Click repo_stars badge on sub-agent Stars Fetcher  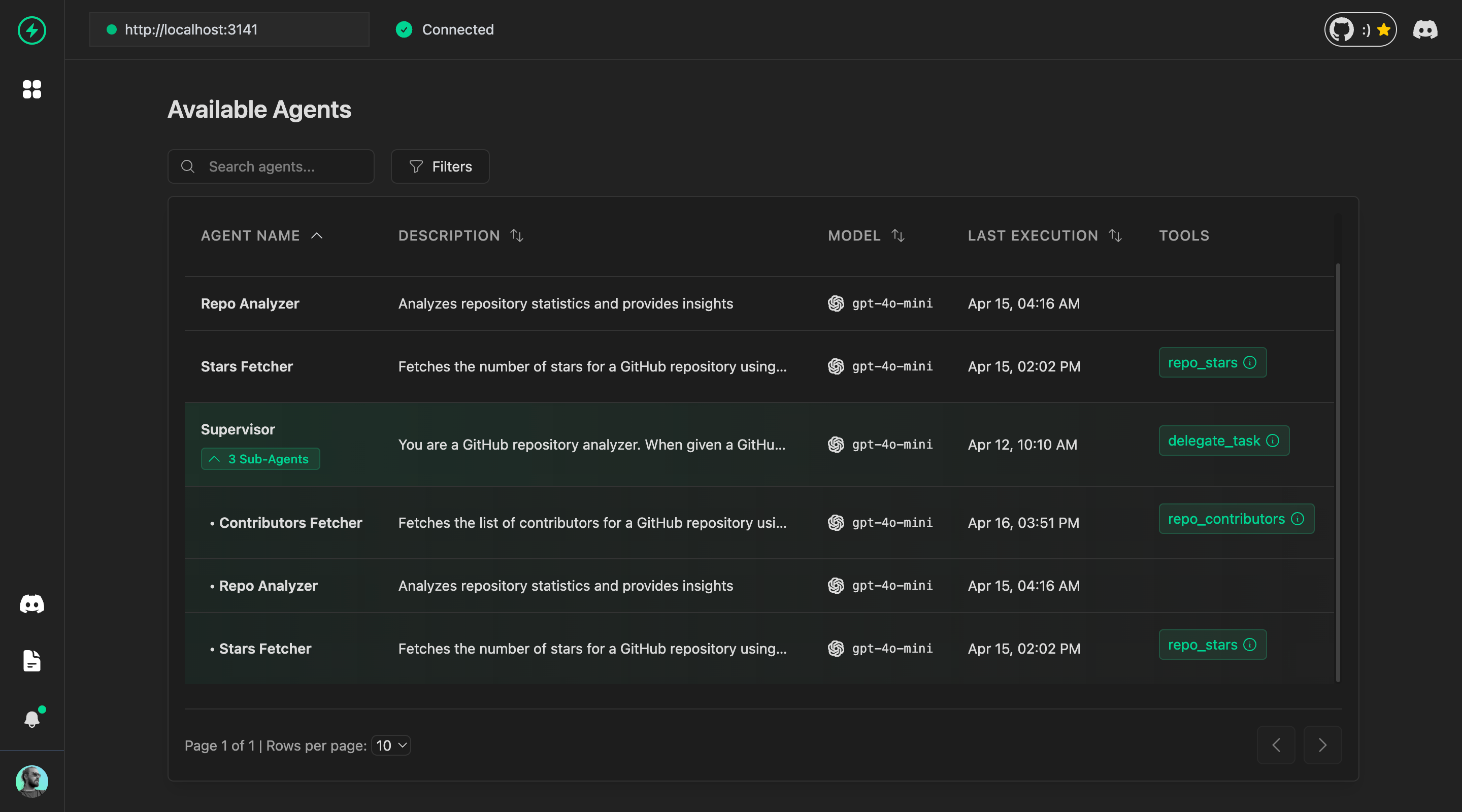(1212, 645)
